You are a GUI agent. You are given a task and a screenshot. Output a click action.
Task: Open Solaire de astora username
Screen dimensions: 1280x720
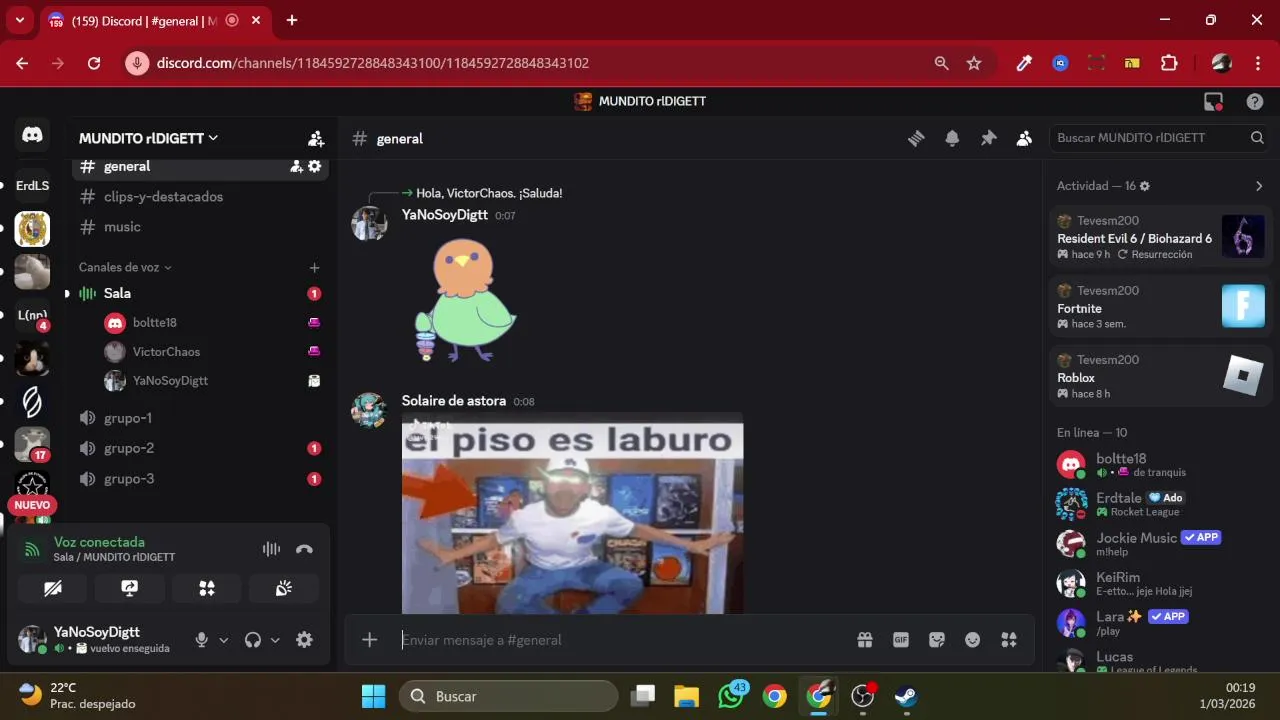tap(453, 401)
